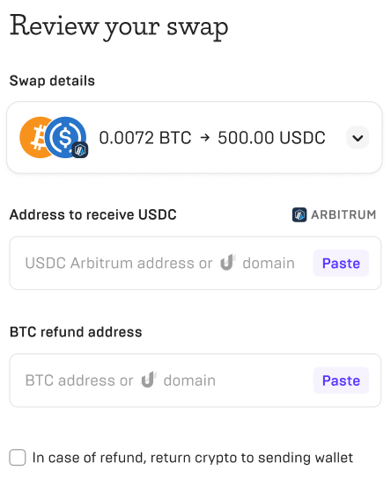Expand swap details with the chevron button
Viewport: 391px width, 478px height.
pos(357,137)
